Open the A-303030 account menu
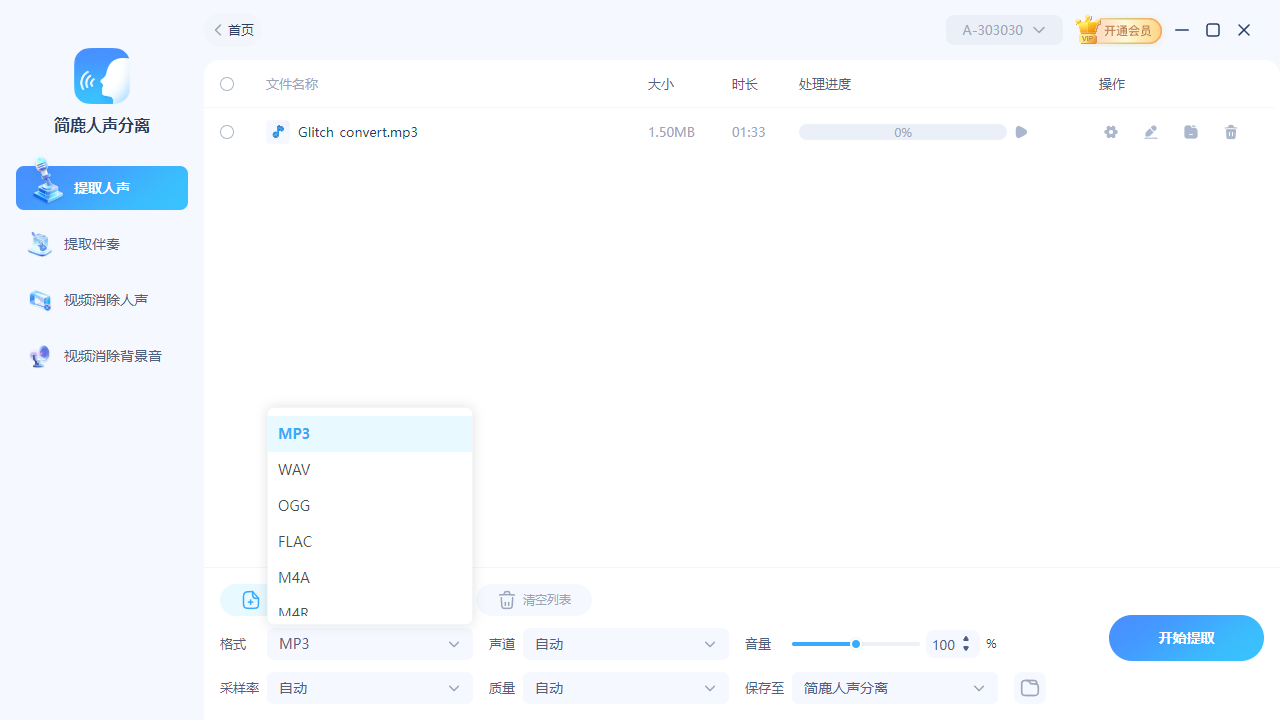Screen dimensions: 1280x720 (x=1003, y=30)
